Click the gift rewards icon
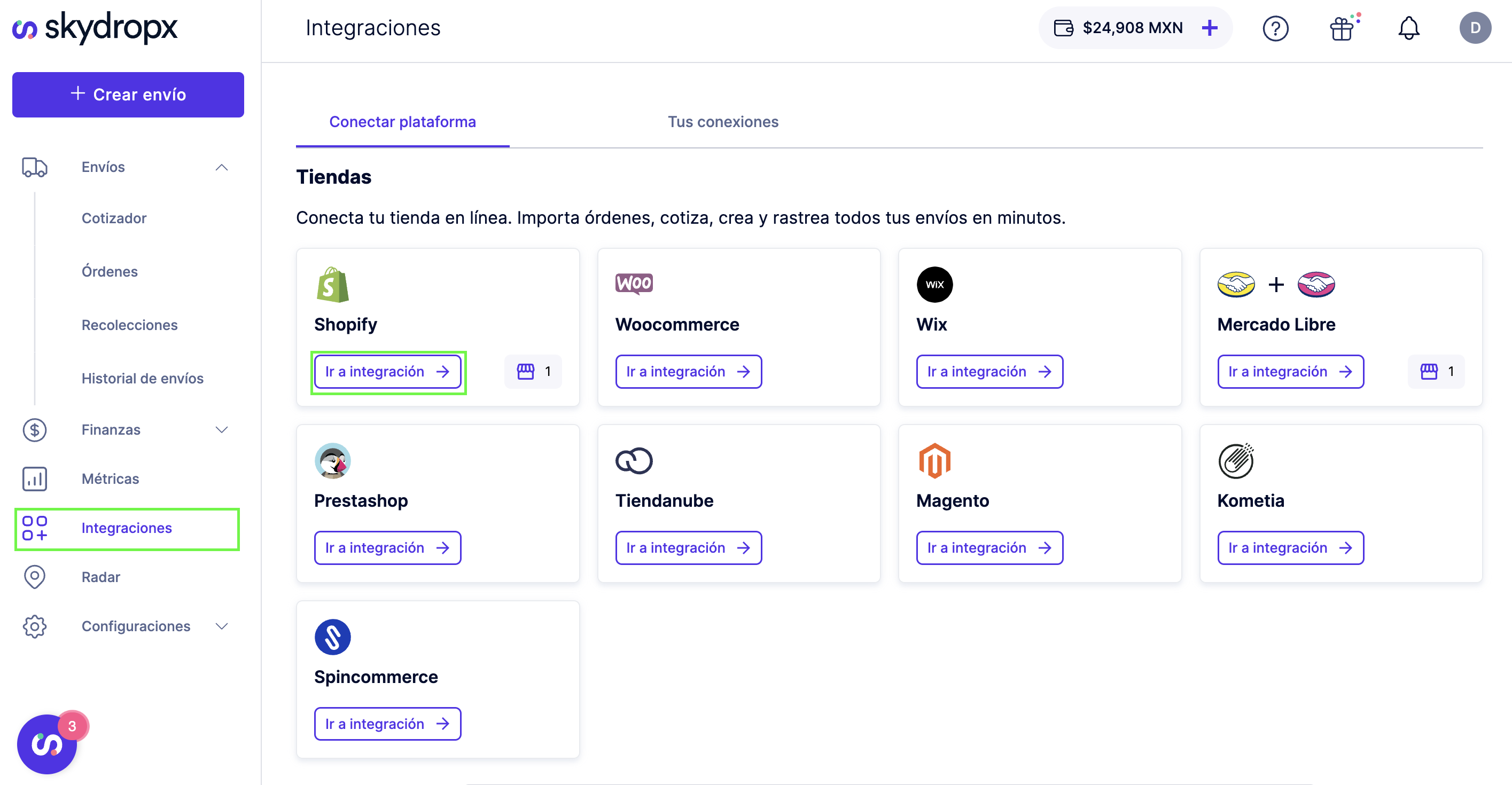 (1342, 28)
